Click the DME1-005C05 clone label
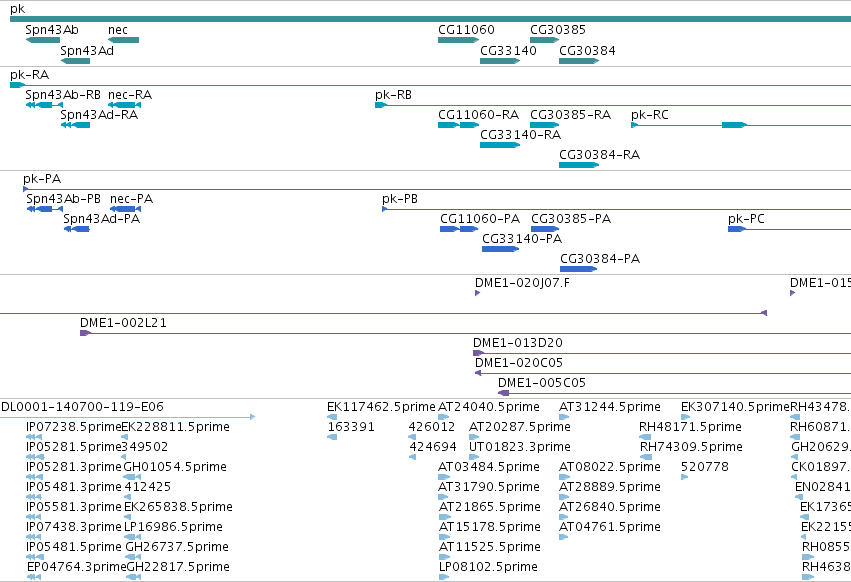This screenshot has width=851, height=582. coord(542,383)
